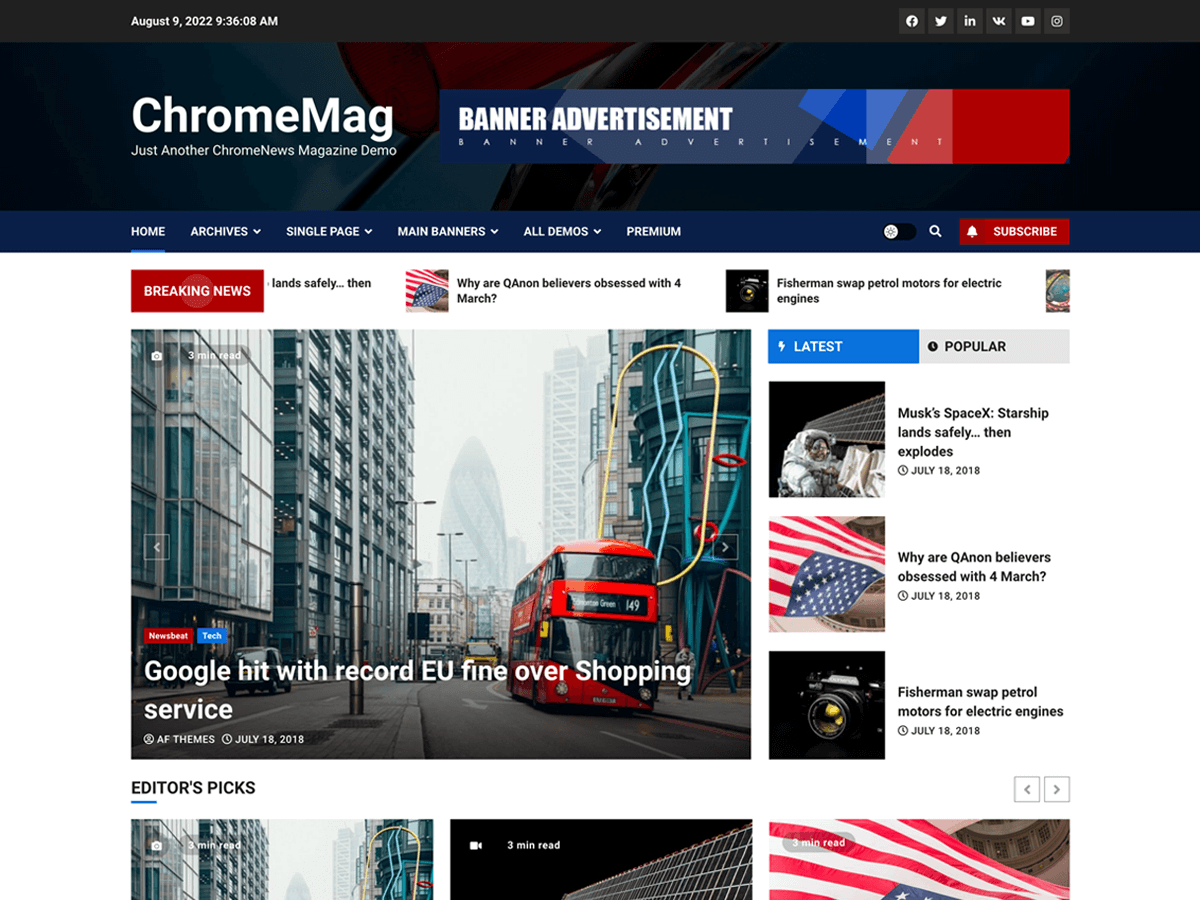This screenshot has width=1200, height=900.
Task: Select the Latest tab
Action: coord(842,346)
